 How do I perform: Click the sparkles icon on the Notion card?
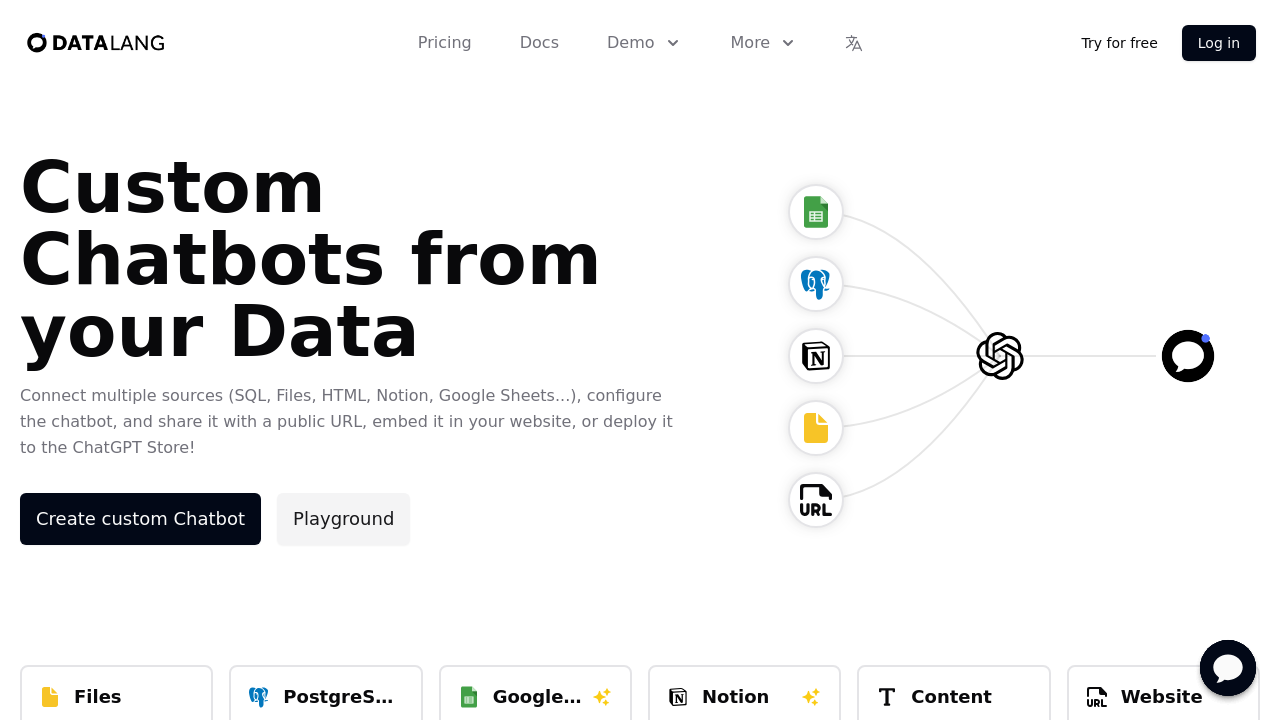811,697
